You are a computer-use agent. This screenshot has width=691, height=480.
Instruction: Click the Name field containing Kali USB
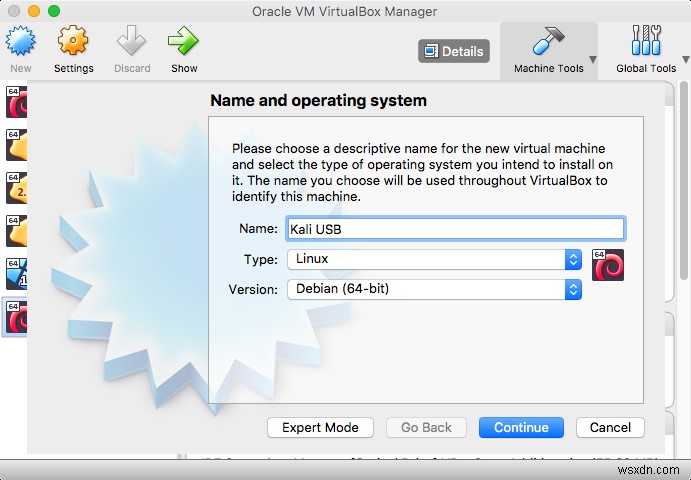coord(456,229)
